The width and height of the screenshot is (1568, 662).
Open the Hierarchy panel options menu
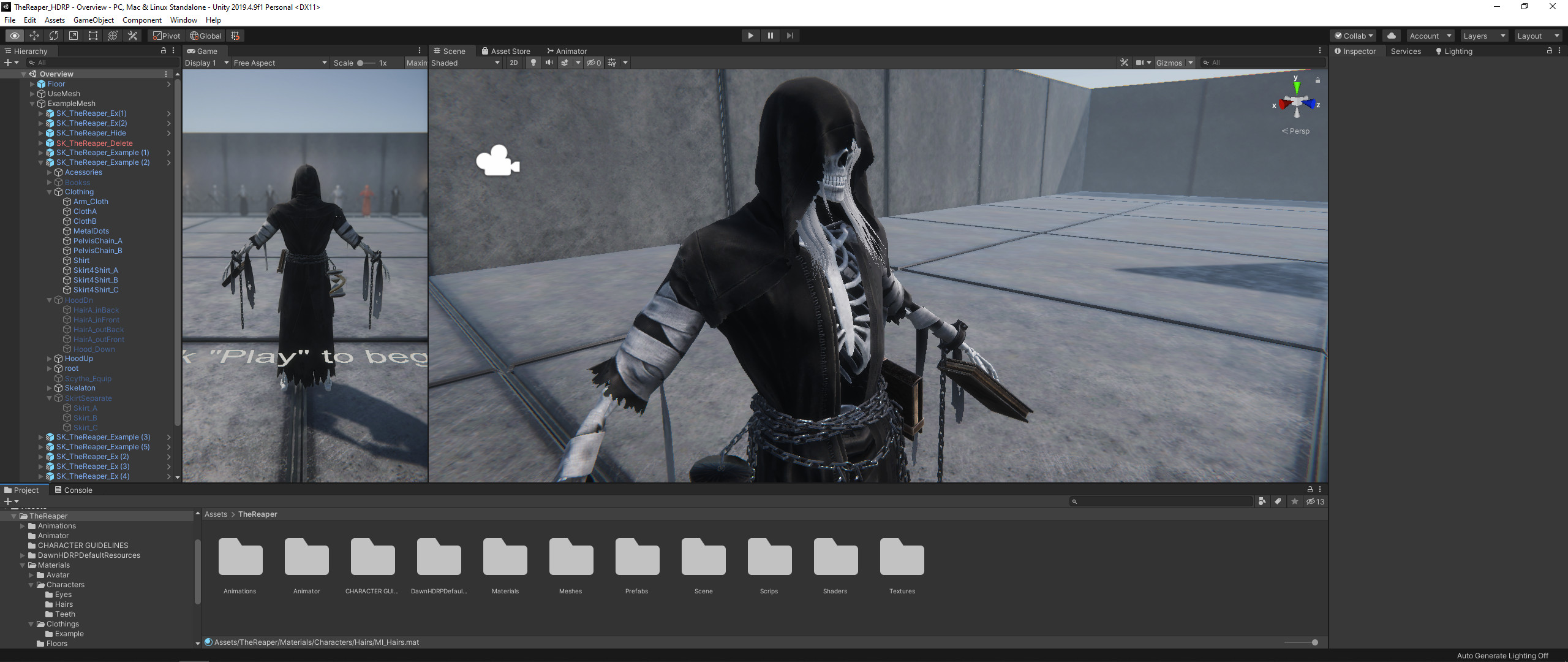(x=173, y=51)
